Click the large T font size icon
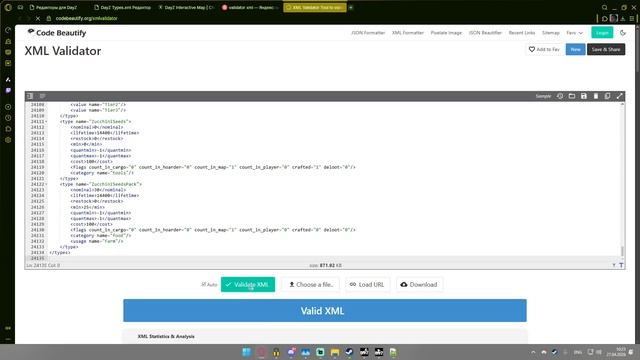640x360 pixels. coord(621,265)
